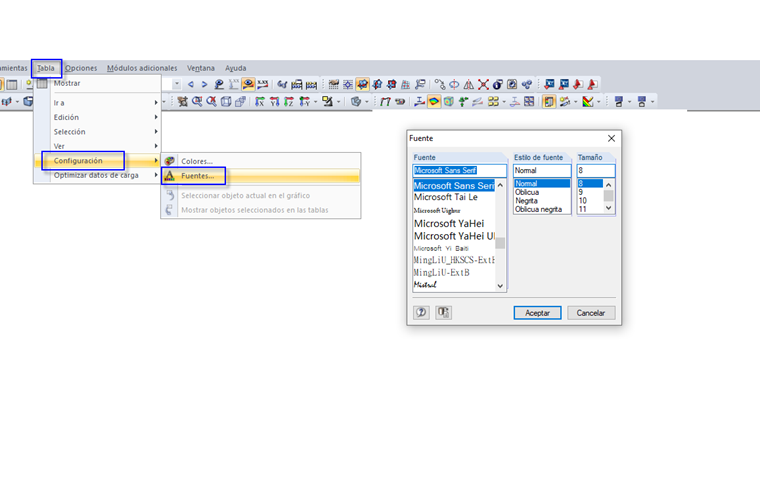This screenshot has width=760, height=500.
Task: Click the font list scrollbar thumb
Action: (x=500, y=243)
